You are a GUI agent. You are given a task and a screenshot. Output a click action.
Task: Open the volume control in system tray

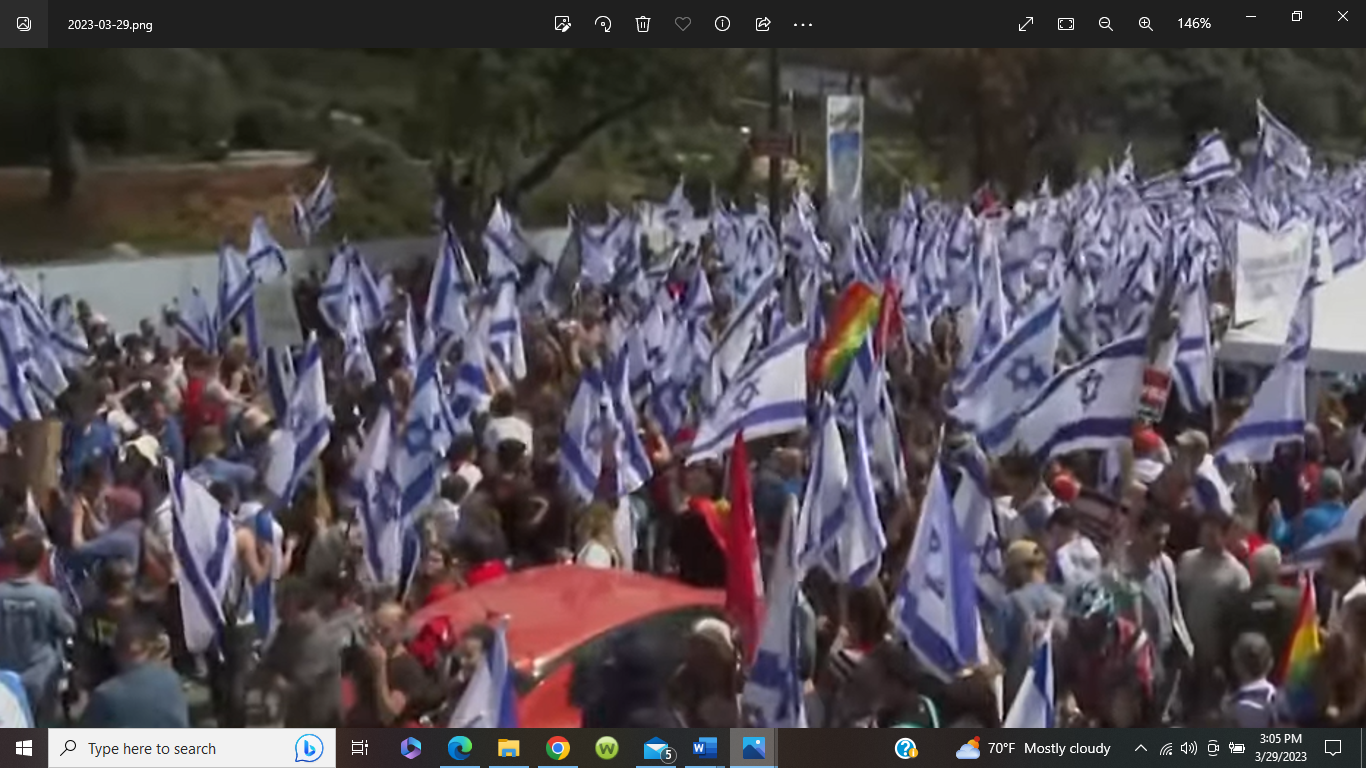tap(1189, 748)
